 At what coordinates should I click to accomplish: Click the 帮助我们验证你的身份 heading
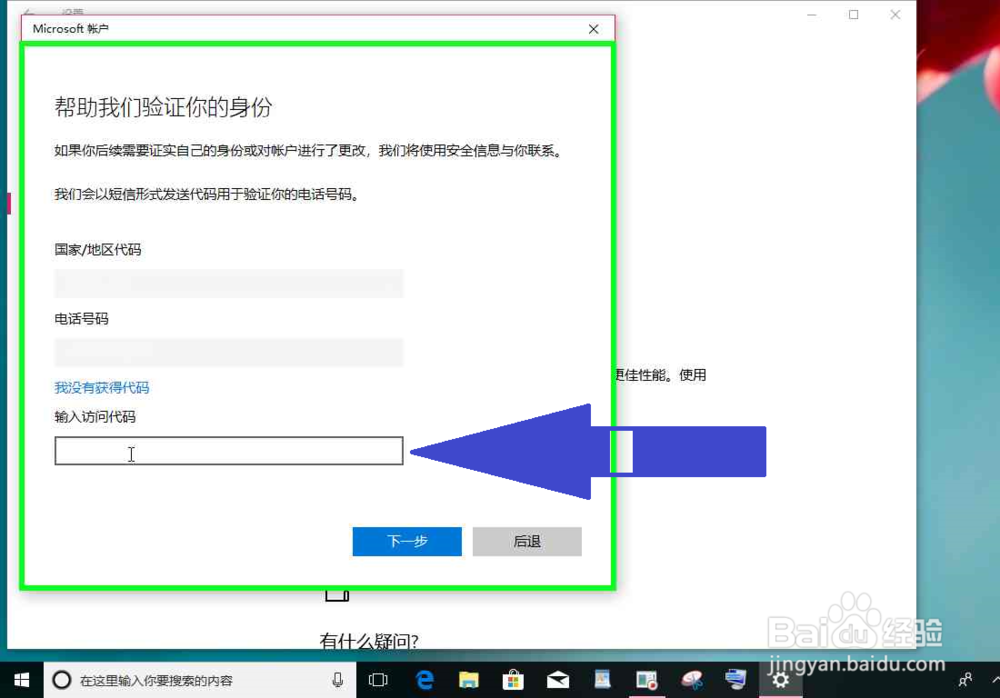click(163, 107)
